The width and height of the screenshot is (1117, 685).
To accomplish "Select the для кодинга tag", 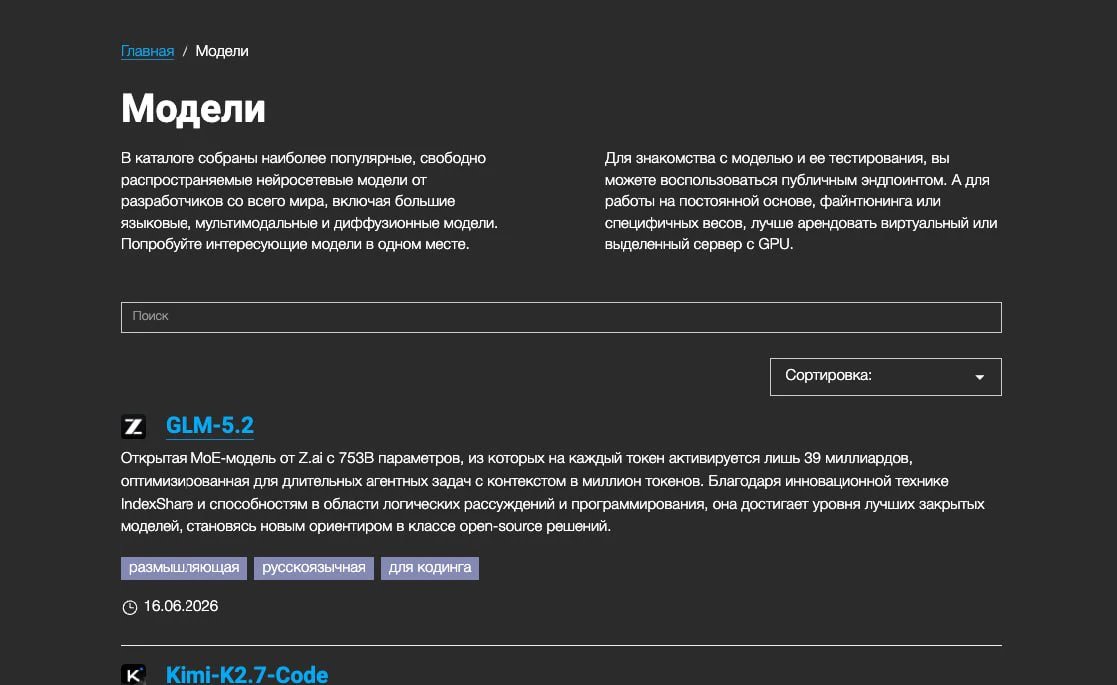I will point(430,568).
